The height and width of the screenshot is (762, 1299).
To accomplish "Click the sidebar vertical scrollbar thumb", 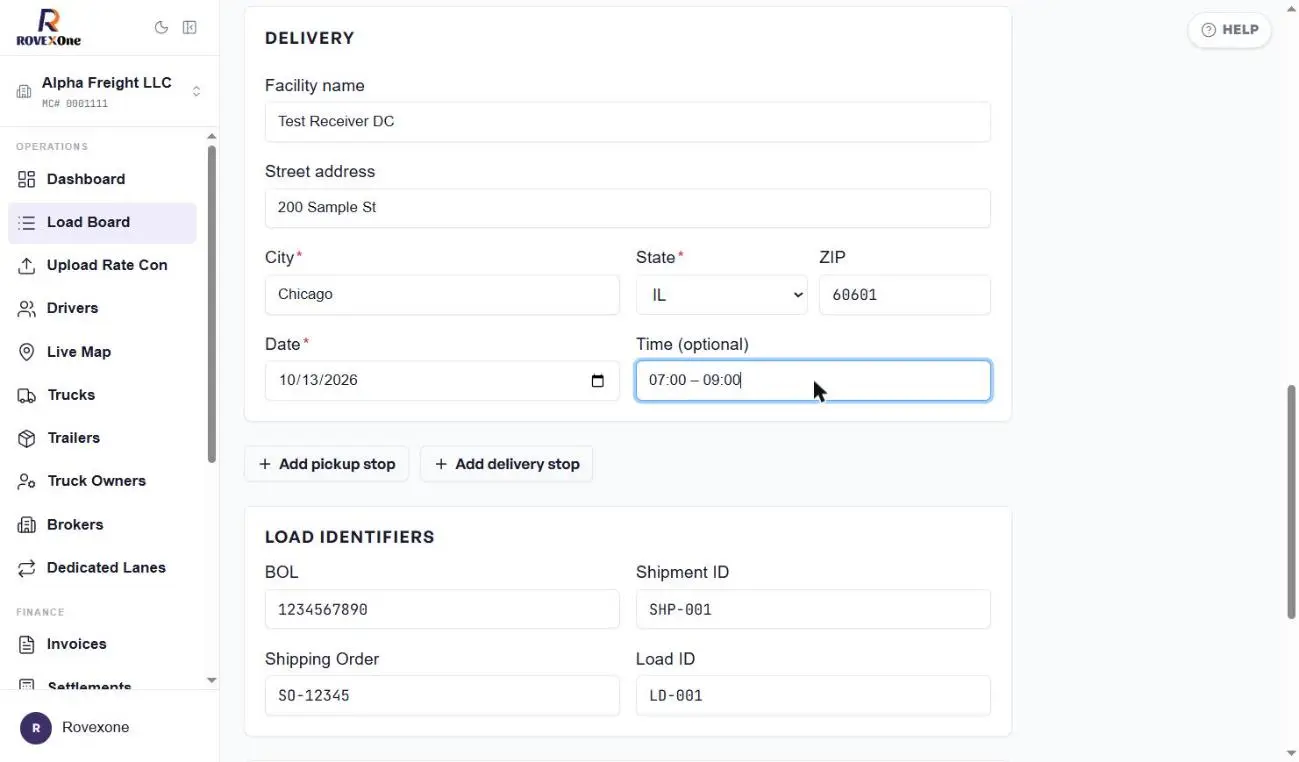I will [x=211, y=304].
